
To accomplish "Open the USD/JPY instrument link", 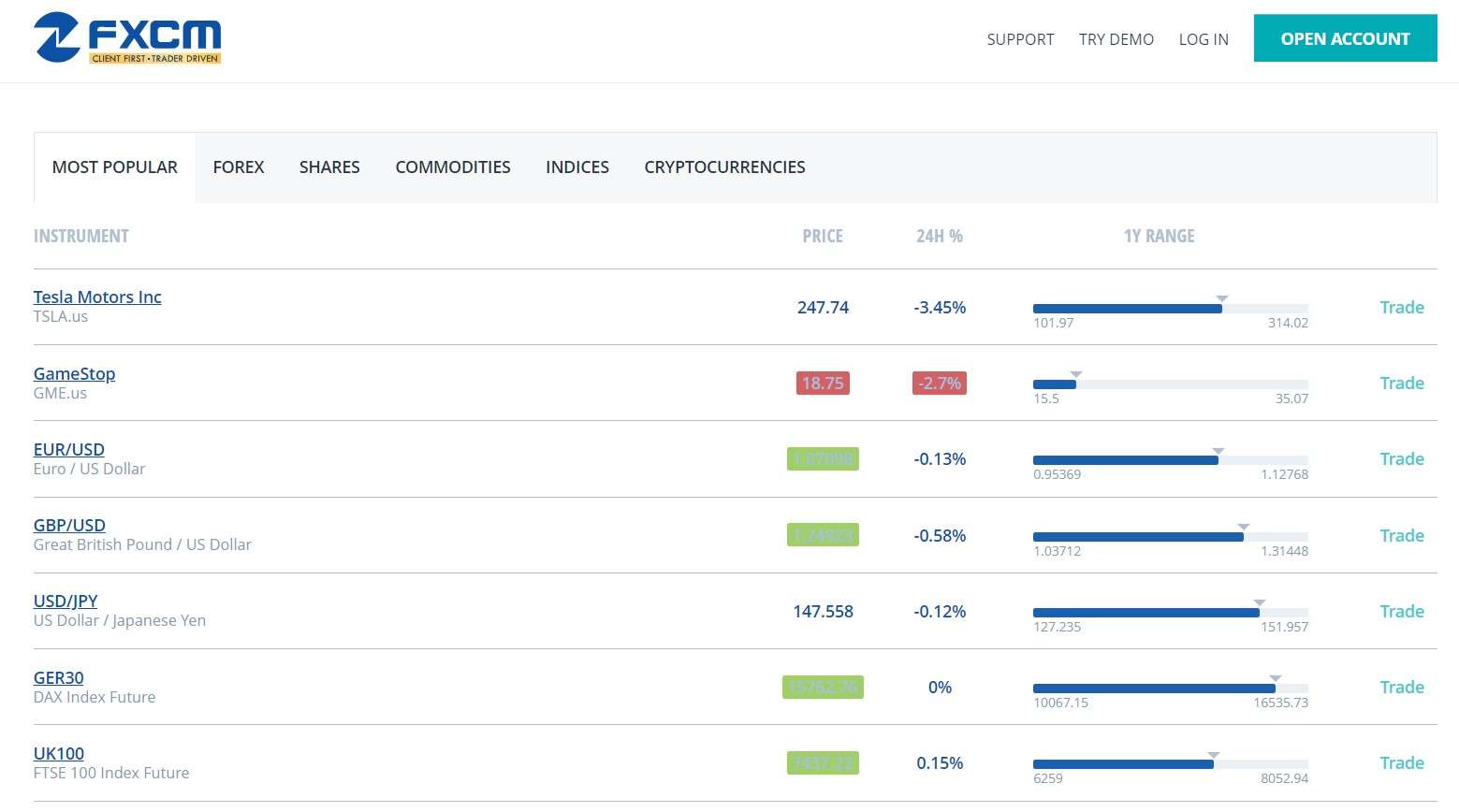I will coord(66,601).
